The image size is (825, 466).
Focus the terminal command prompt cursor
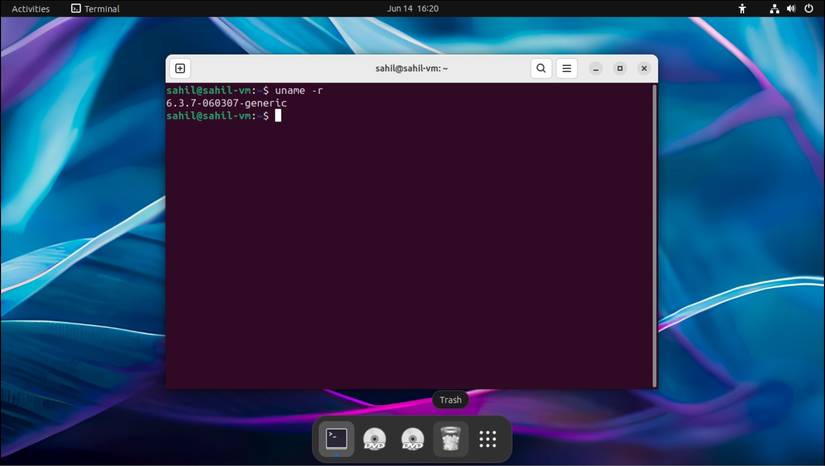(x=278, y=116)
